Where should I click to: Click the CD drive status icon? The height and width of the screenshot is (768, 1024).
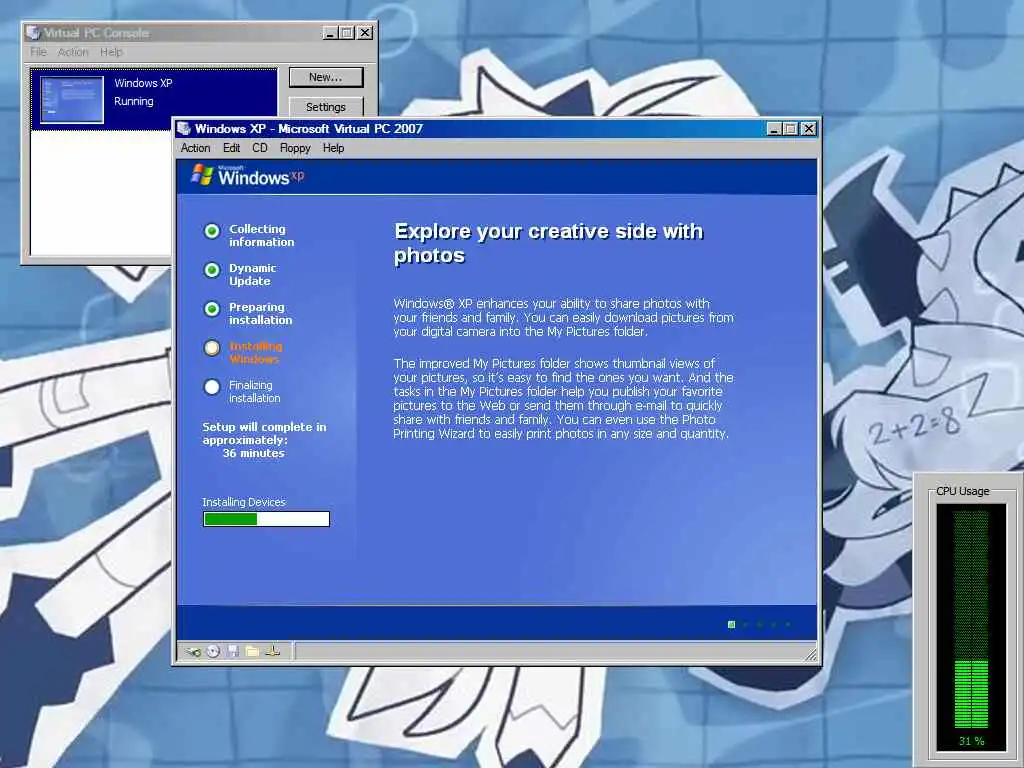click(214, 651)
